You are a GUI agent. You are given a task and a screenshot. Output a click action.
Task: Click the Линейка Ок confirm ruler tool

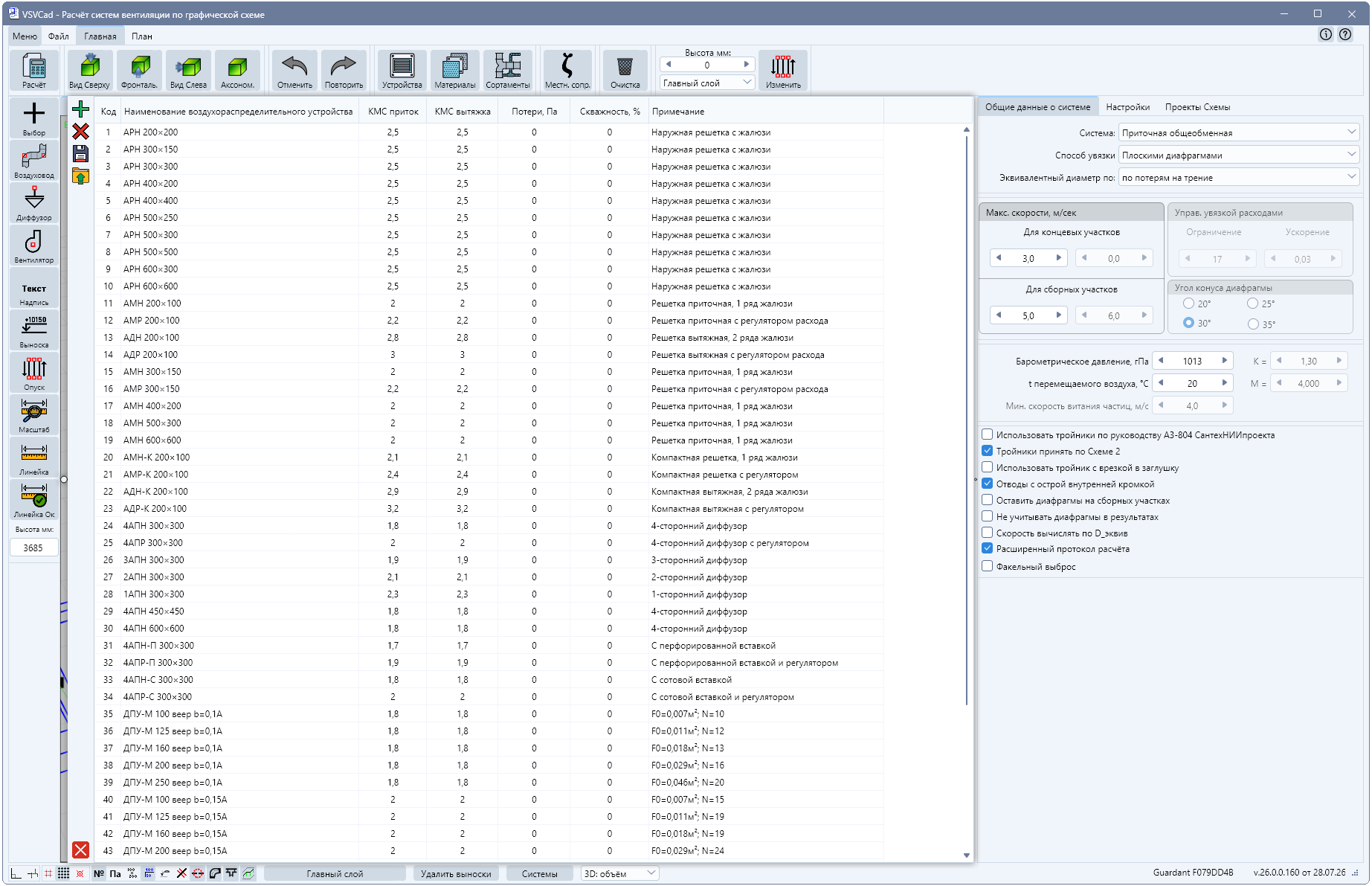pyautogui.click(x=34, y=500)
